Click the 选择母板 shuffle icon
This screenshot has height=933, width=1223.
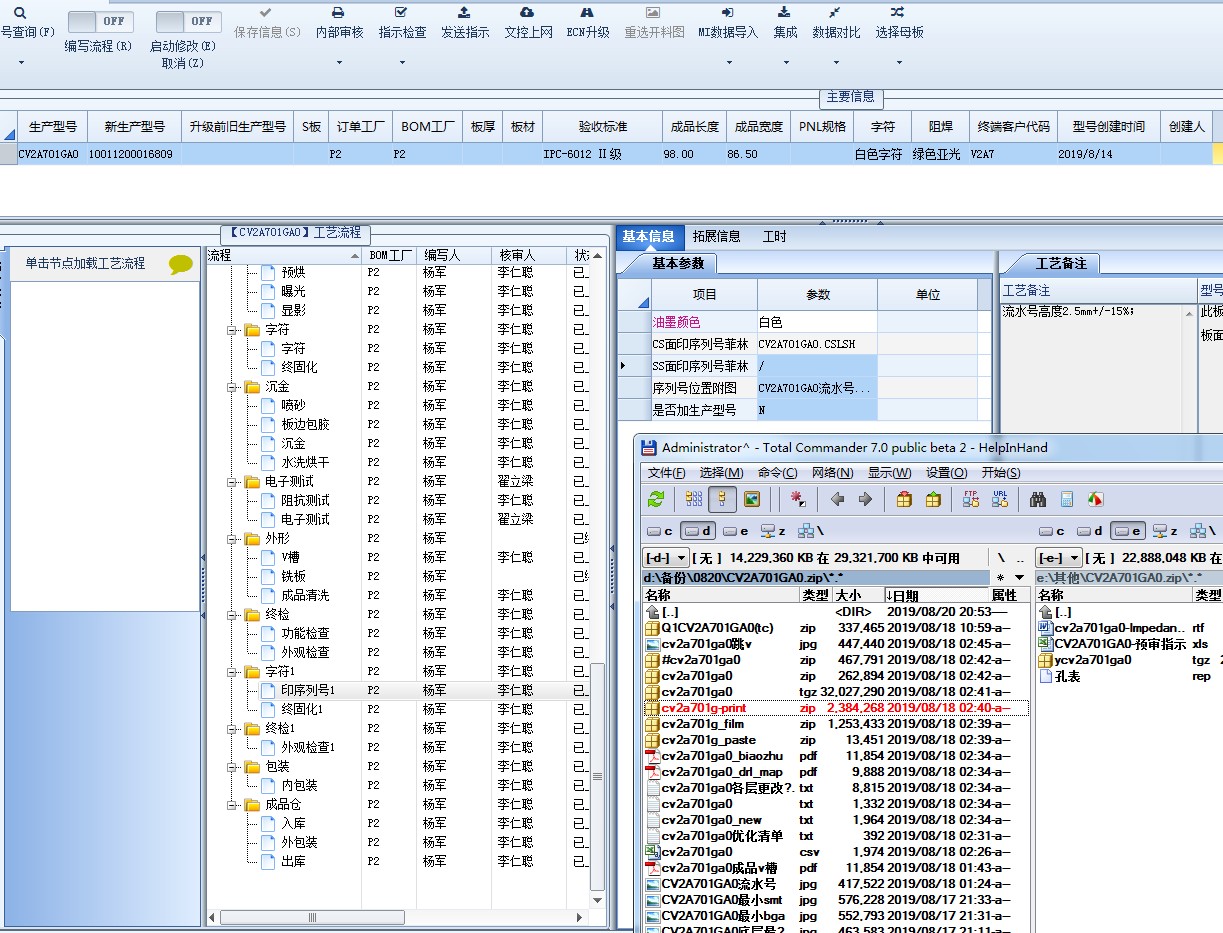(x=898, y=13)
